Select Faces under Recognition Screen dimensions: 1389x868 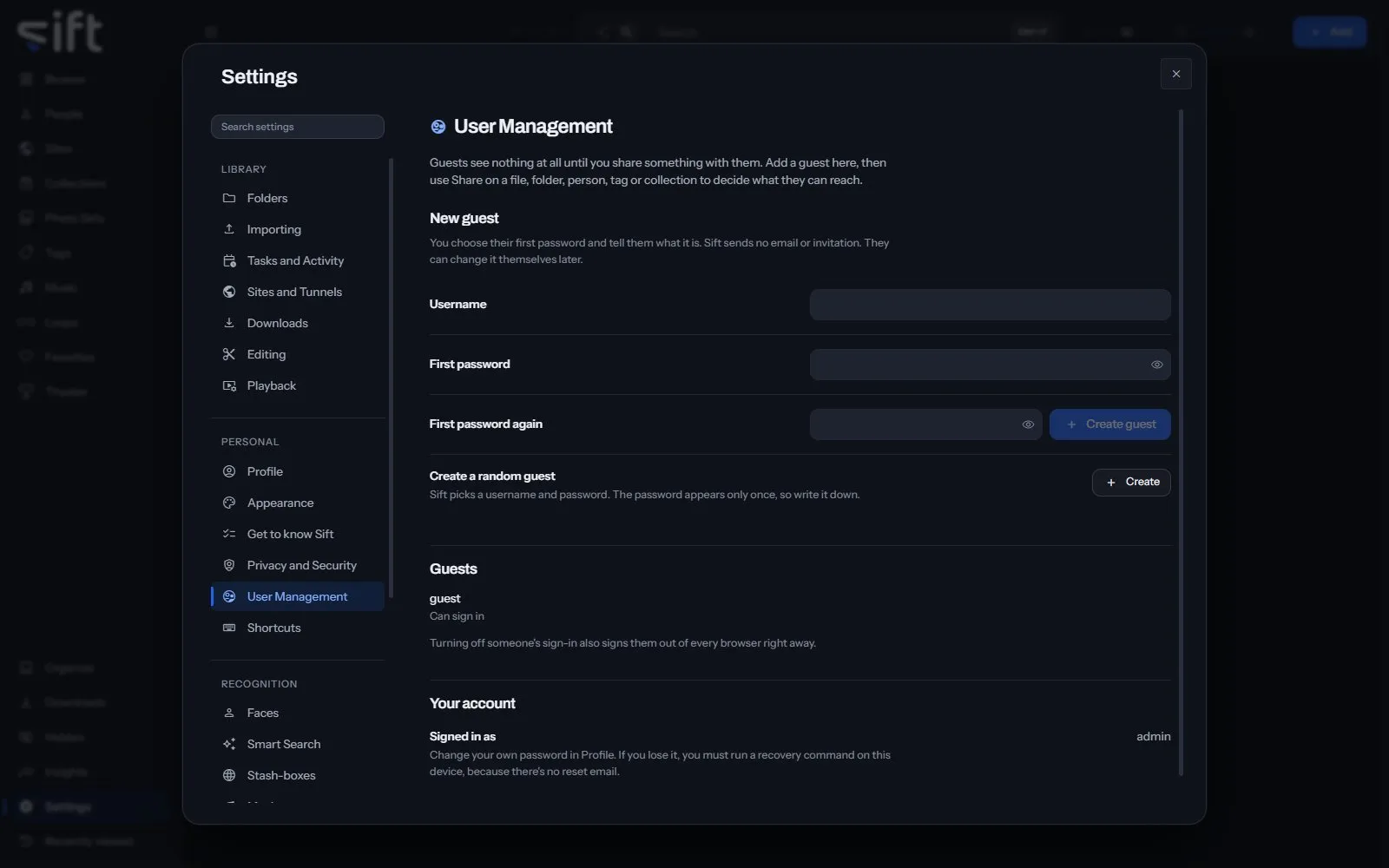298,713
